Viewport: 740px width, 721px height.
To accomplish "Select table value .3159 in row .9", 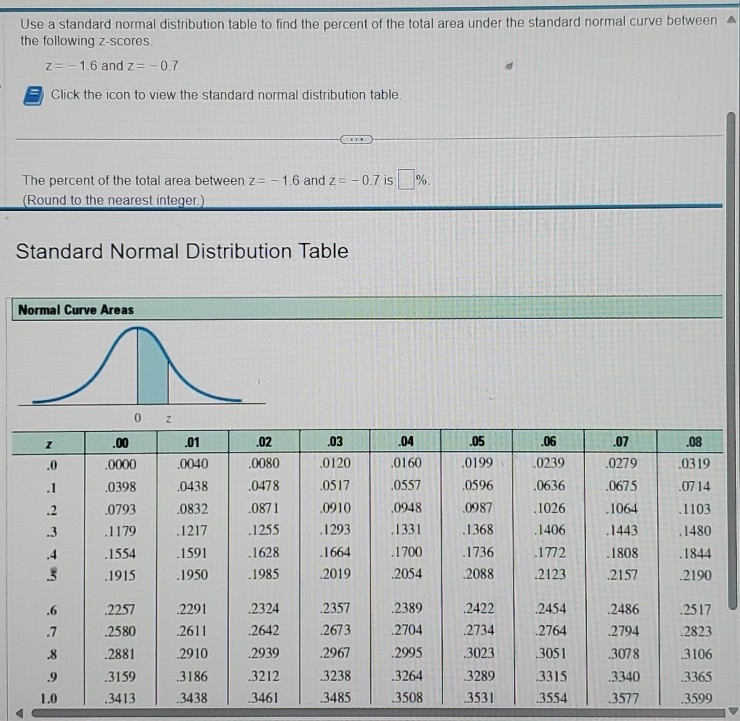I will (120, 676).
